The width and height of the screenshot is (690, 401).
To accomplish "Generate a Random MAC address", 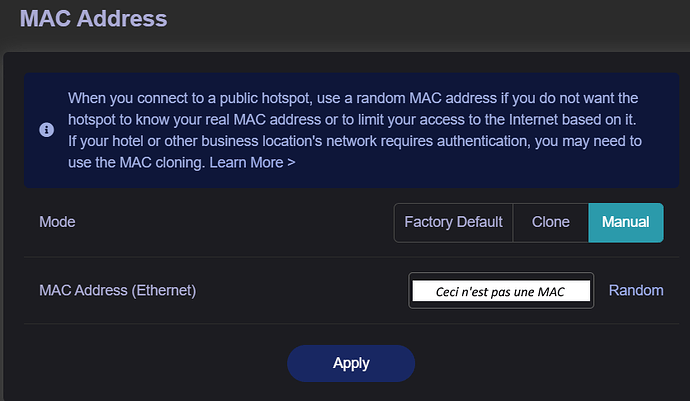I will (636, 290).
